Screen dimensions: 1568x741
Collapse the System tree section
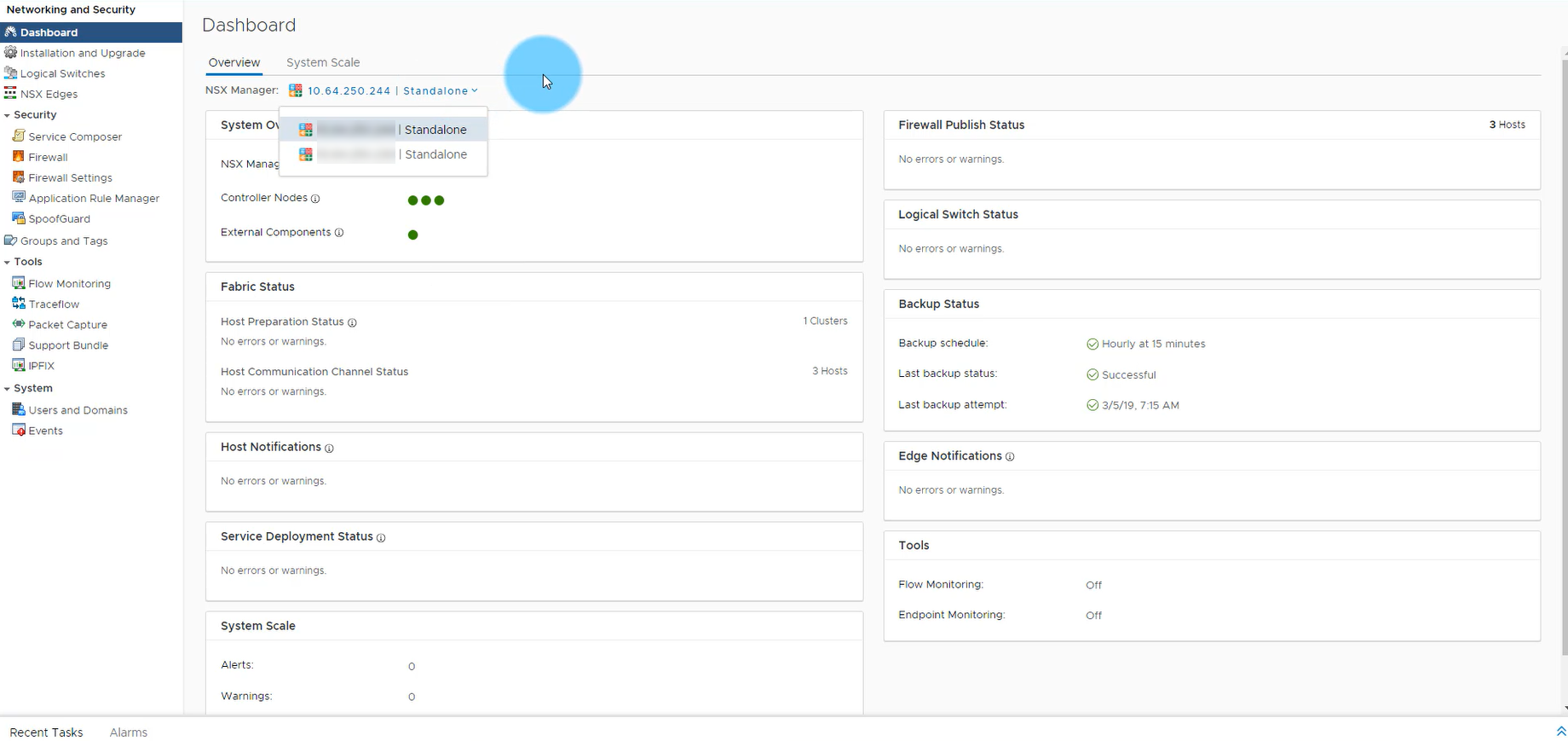[7, 389]
